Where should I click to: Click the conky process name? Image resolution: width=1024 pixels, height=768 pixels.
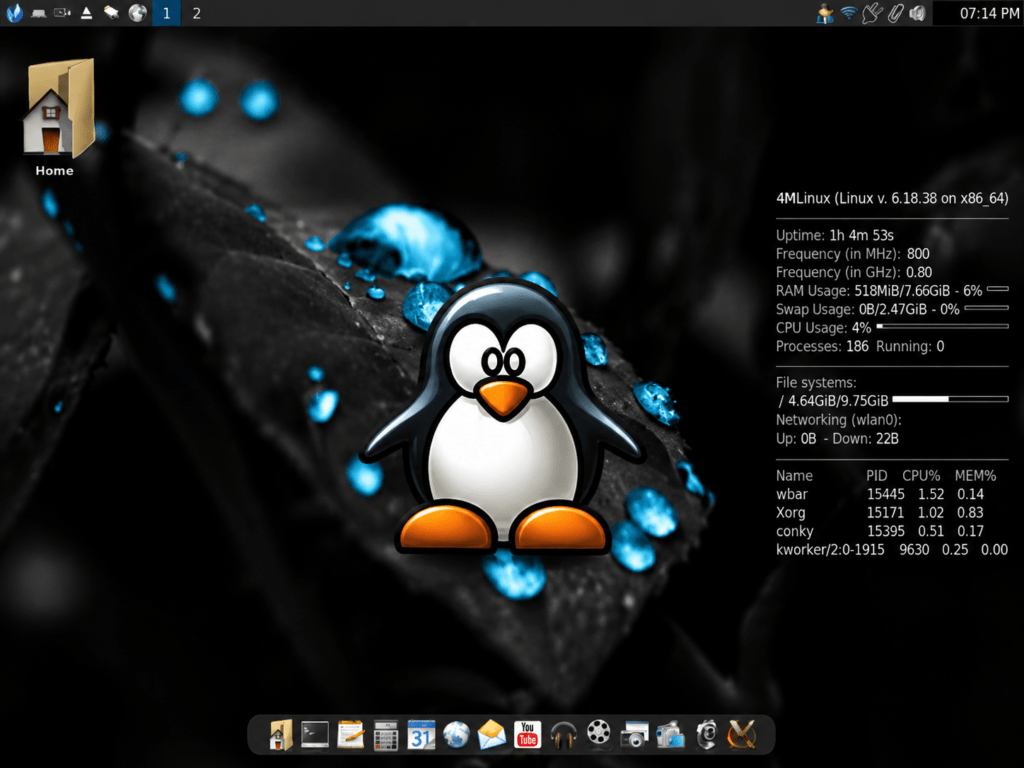[794, 531]
